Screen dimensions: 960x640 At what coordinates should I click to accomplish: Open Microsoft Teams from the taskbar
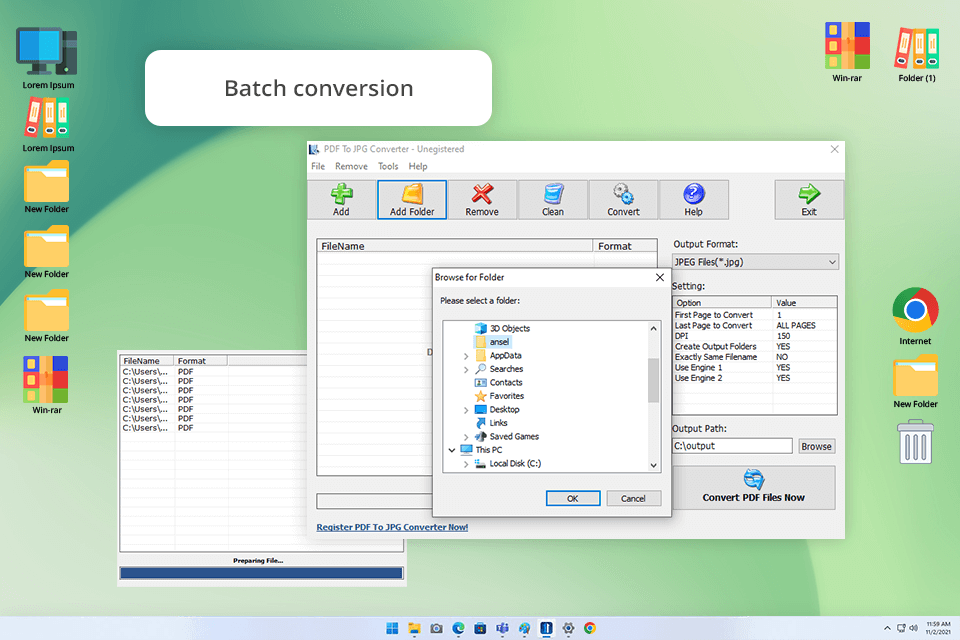[503, 628]
